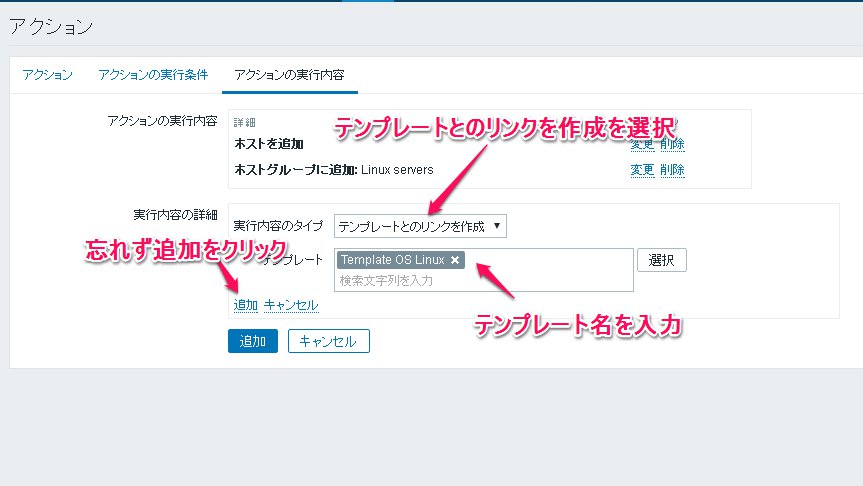863x486 pixels.
Task: Click the アクション page heading
Action: (x=51, y=27)
